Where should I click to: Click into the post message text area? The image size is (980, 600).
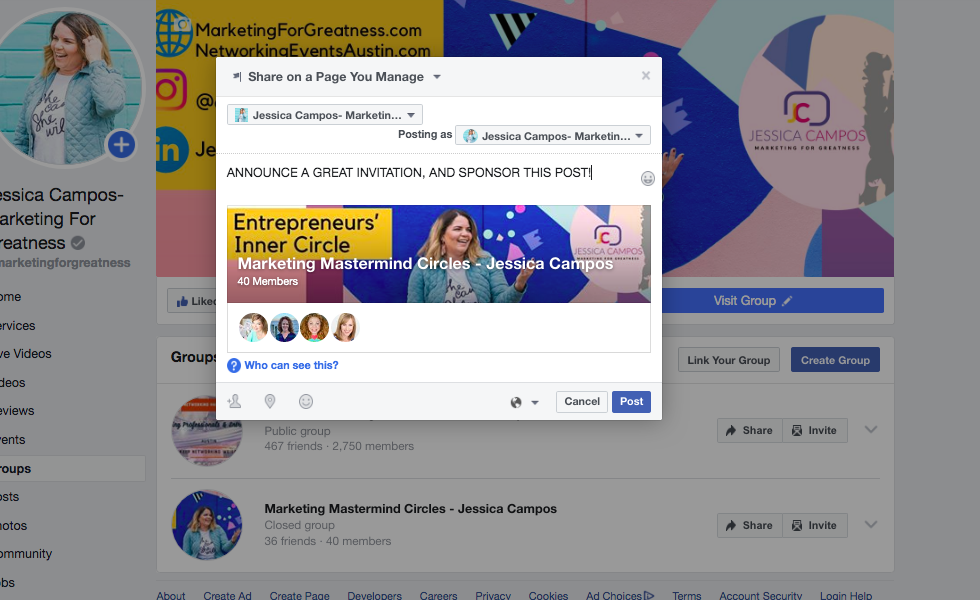point(431,178)
